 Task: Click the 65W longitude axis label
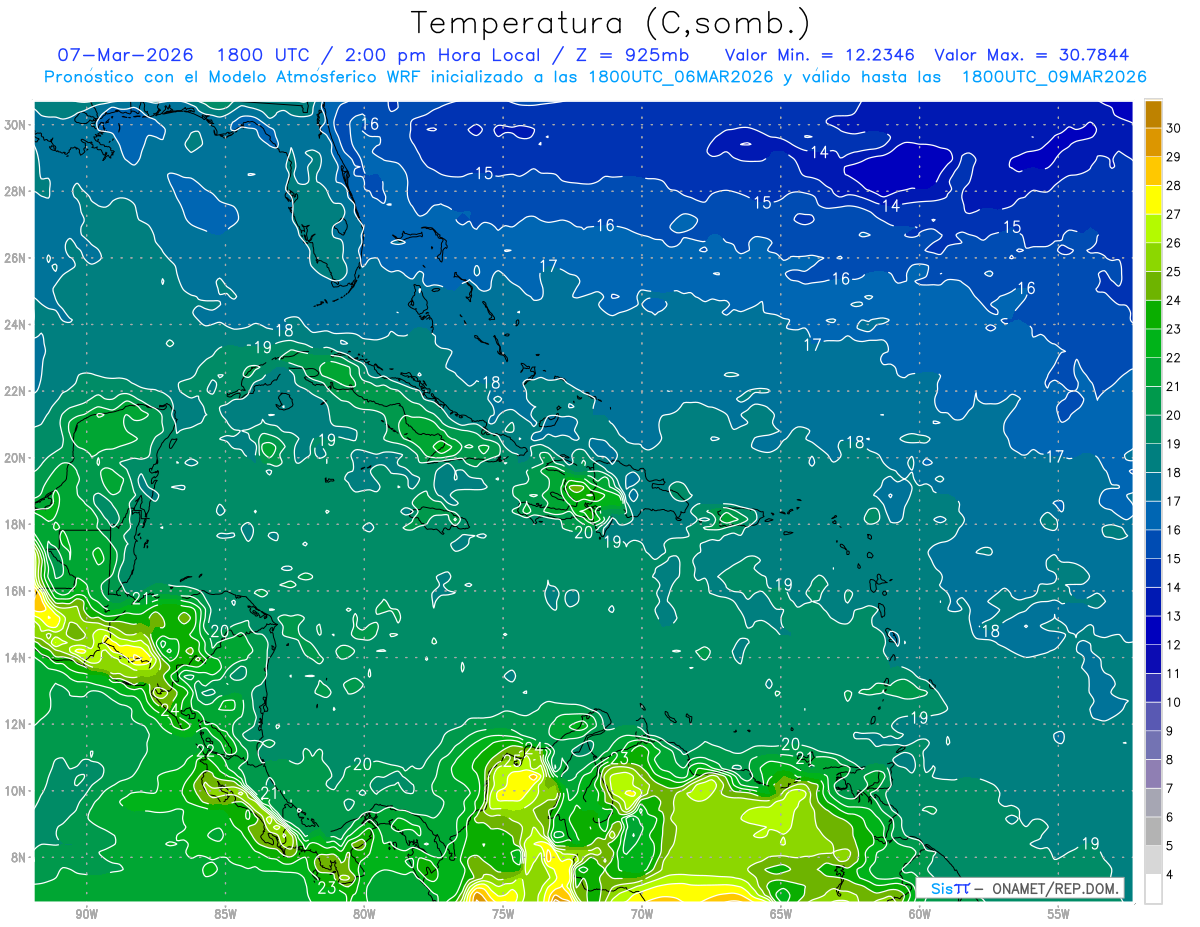[x=781, y=914]
